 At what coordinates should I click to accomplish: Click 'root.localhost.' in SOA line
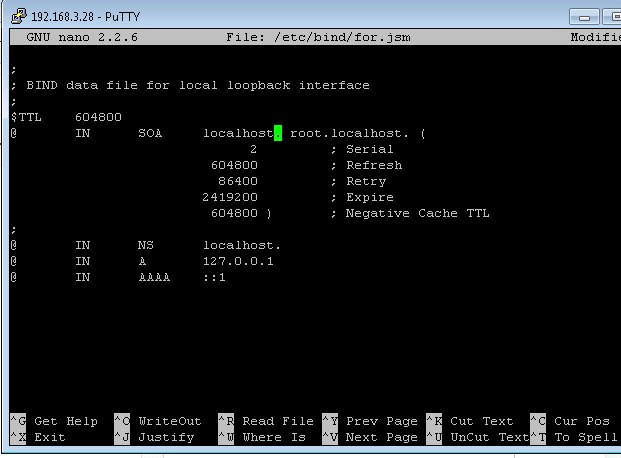[349, 133]
